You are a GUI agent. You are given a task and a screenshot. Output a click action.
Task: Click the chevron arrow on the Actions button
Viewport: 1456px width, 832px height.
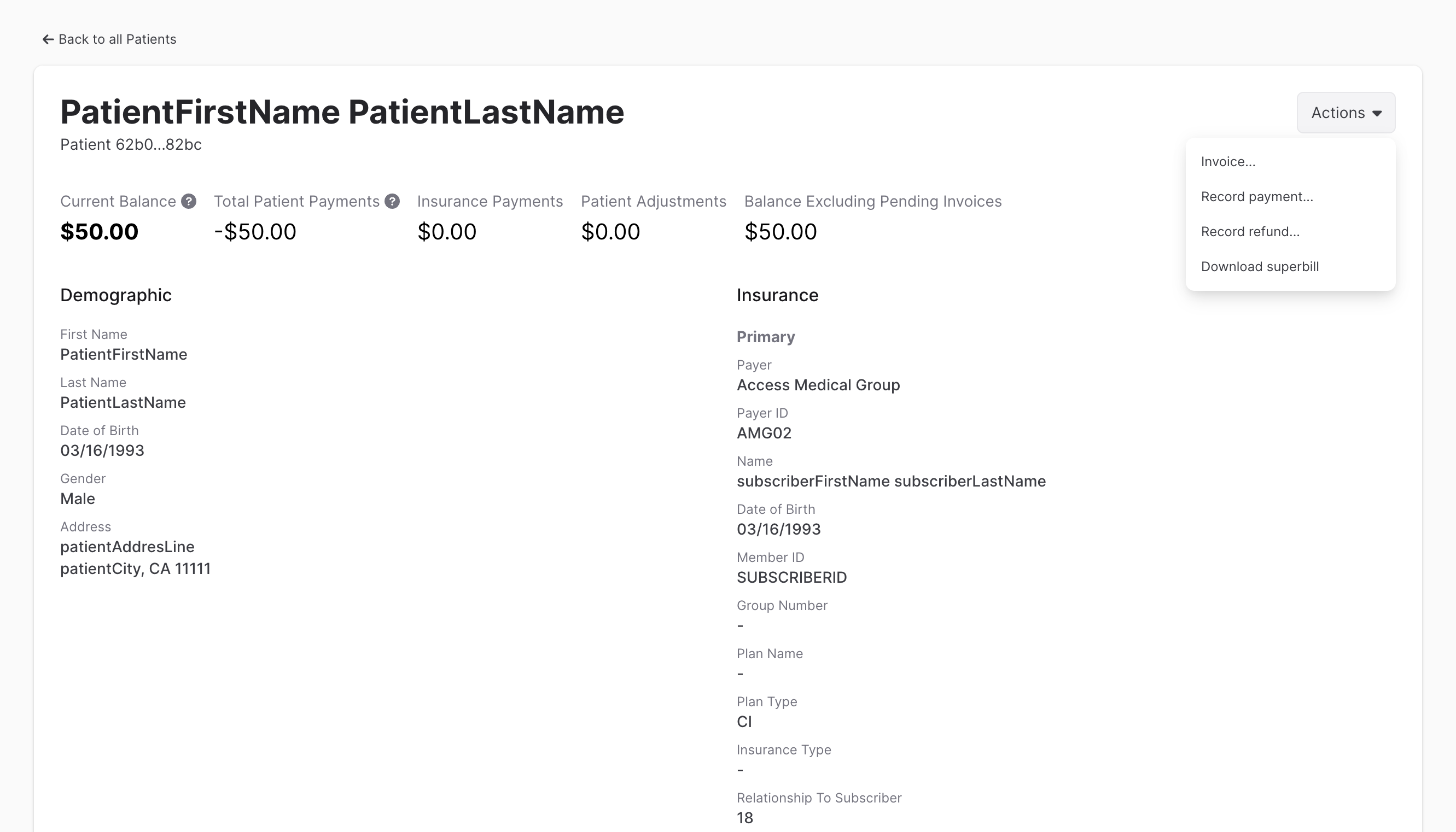1378,113
